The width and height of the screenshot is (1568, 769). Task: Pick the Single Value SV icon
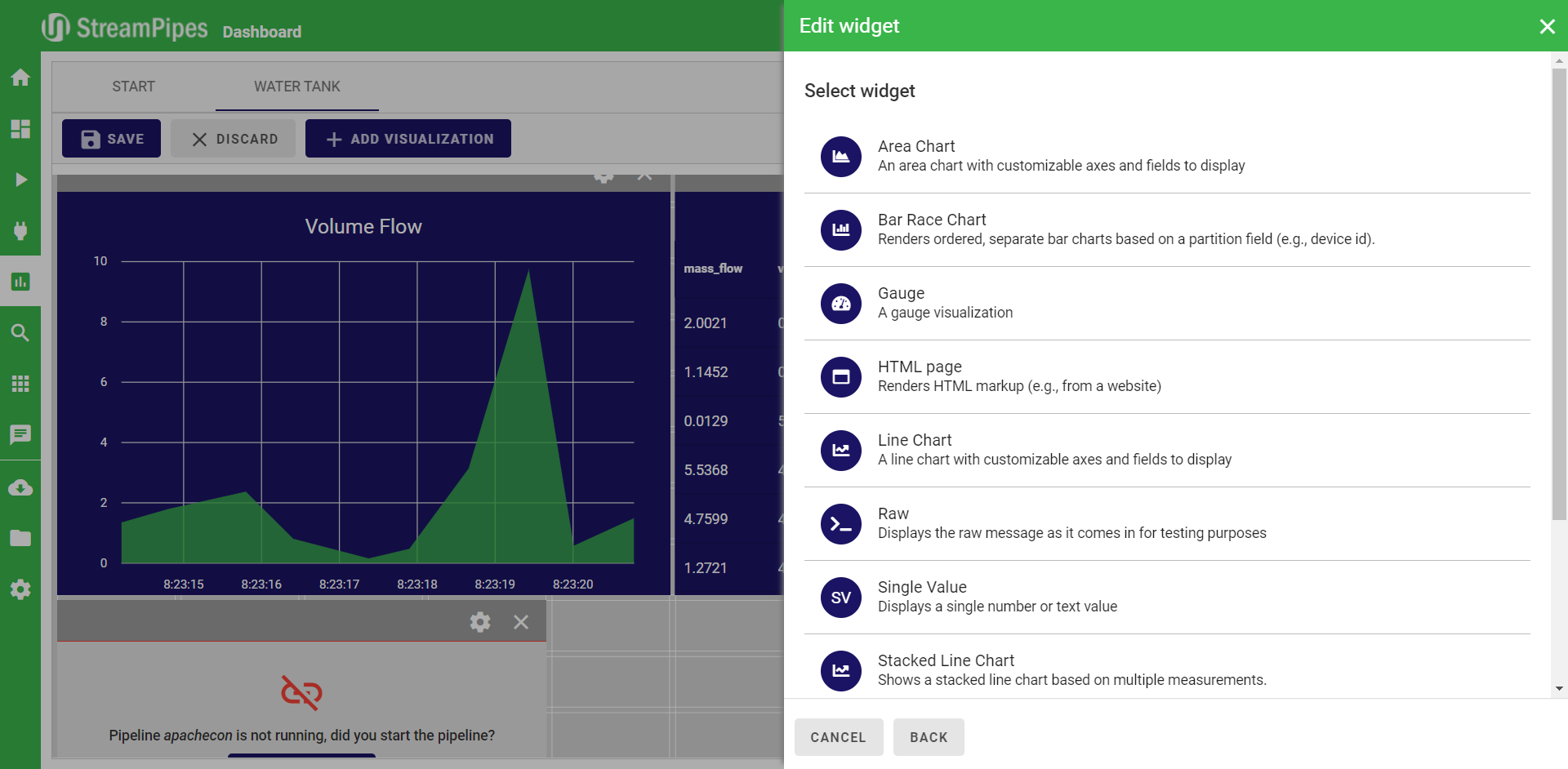[840, 598]
